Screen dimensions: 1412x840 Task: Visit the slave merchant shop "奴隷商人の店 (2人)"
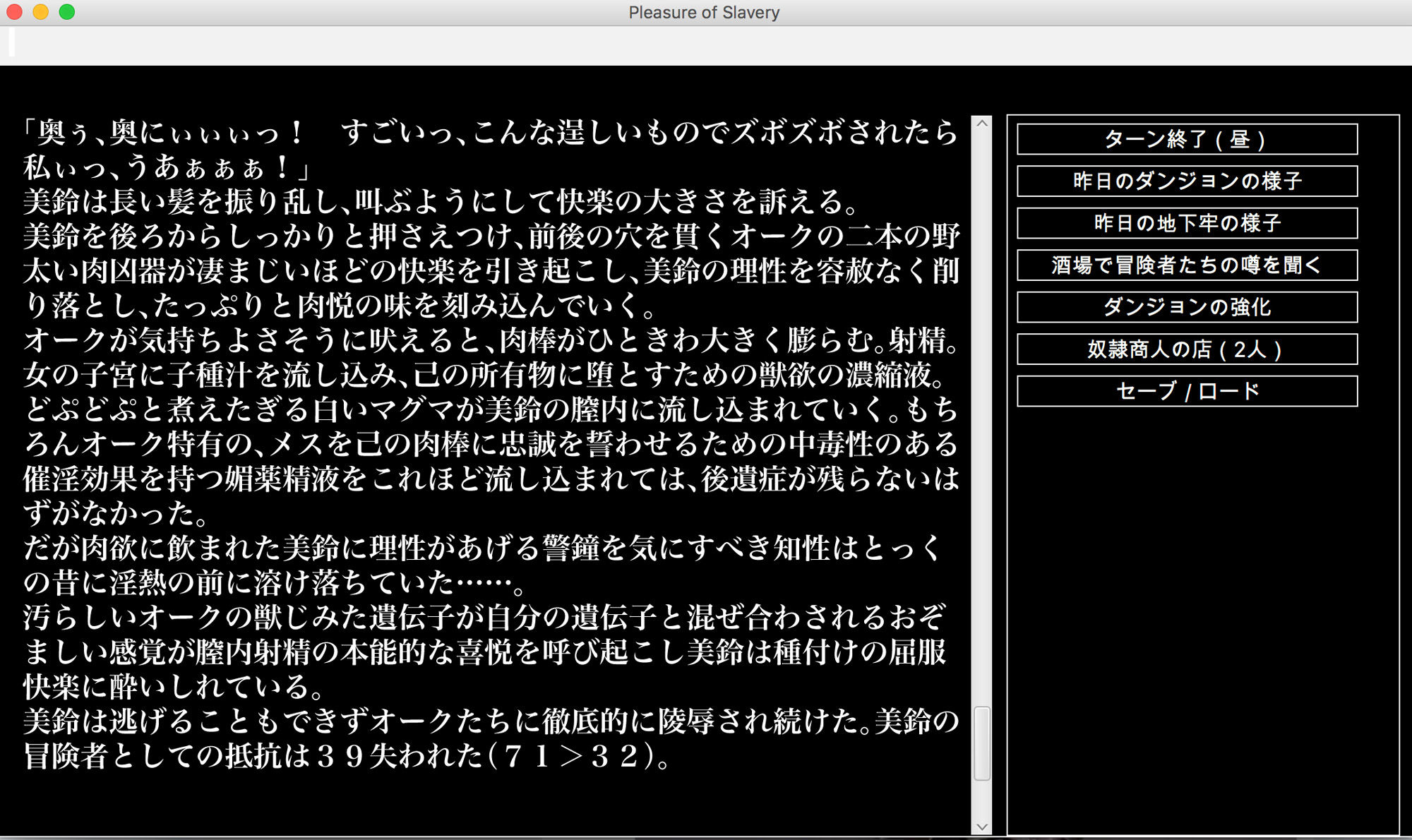pos(1186,348)
